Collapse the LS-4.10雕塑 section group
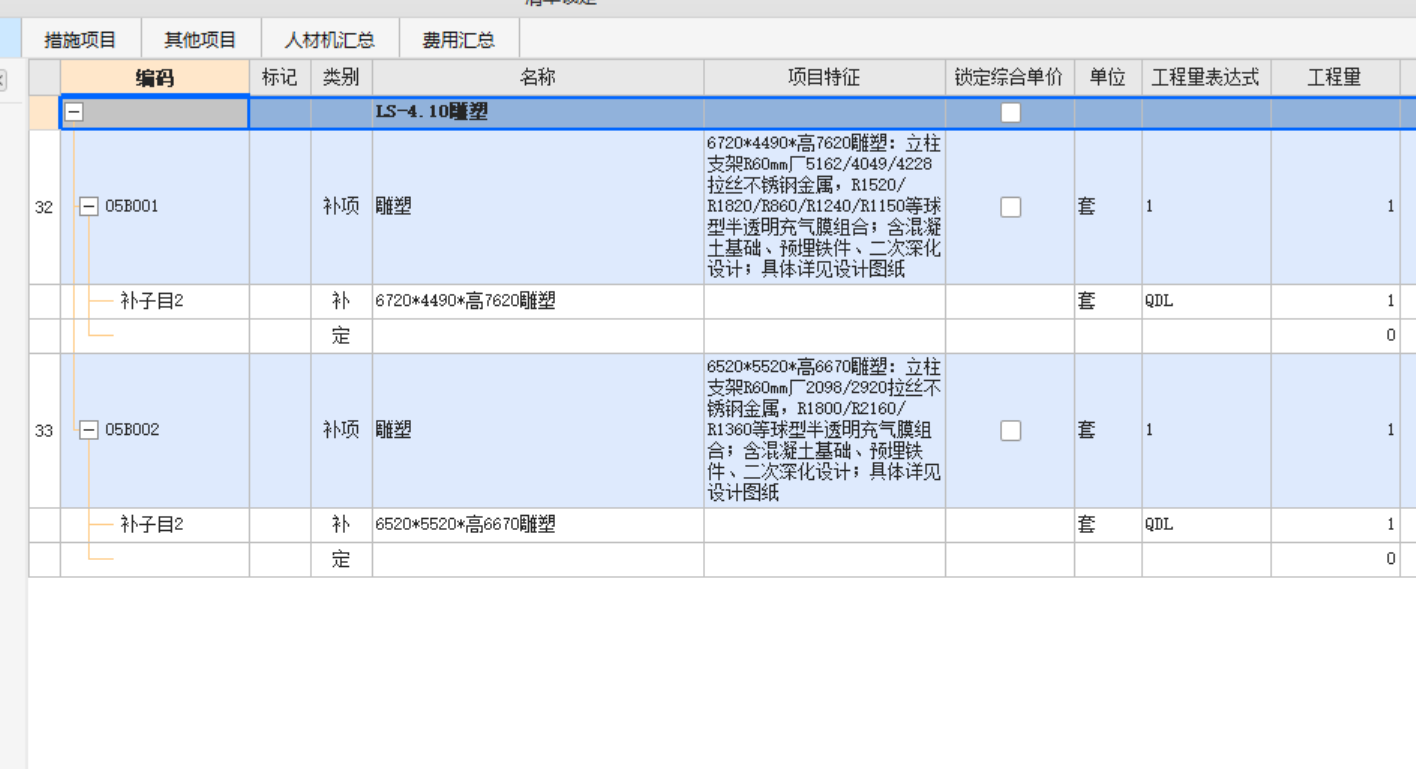This screenshot has height=769, width=1416. pyautogui.click(x=74, y=113)
